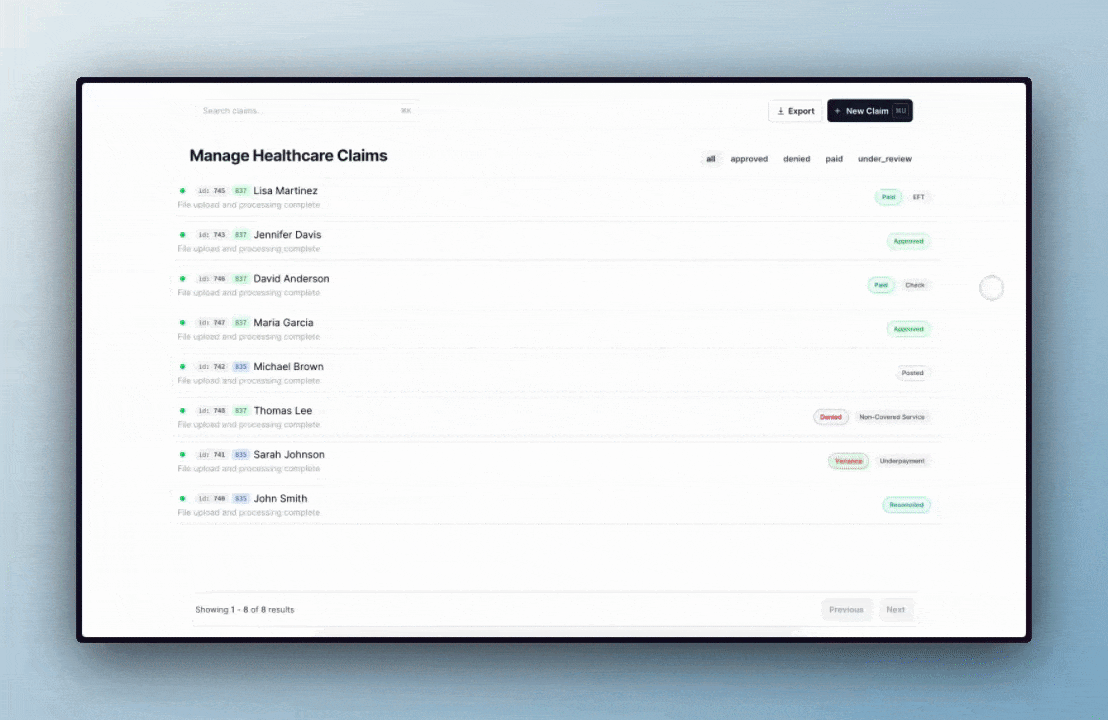1108x720 pixels.
Task: Open Maria Garcia's claim row
Action: [x=284, y=323]
